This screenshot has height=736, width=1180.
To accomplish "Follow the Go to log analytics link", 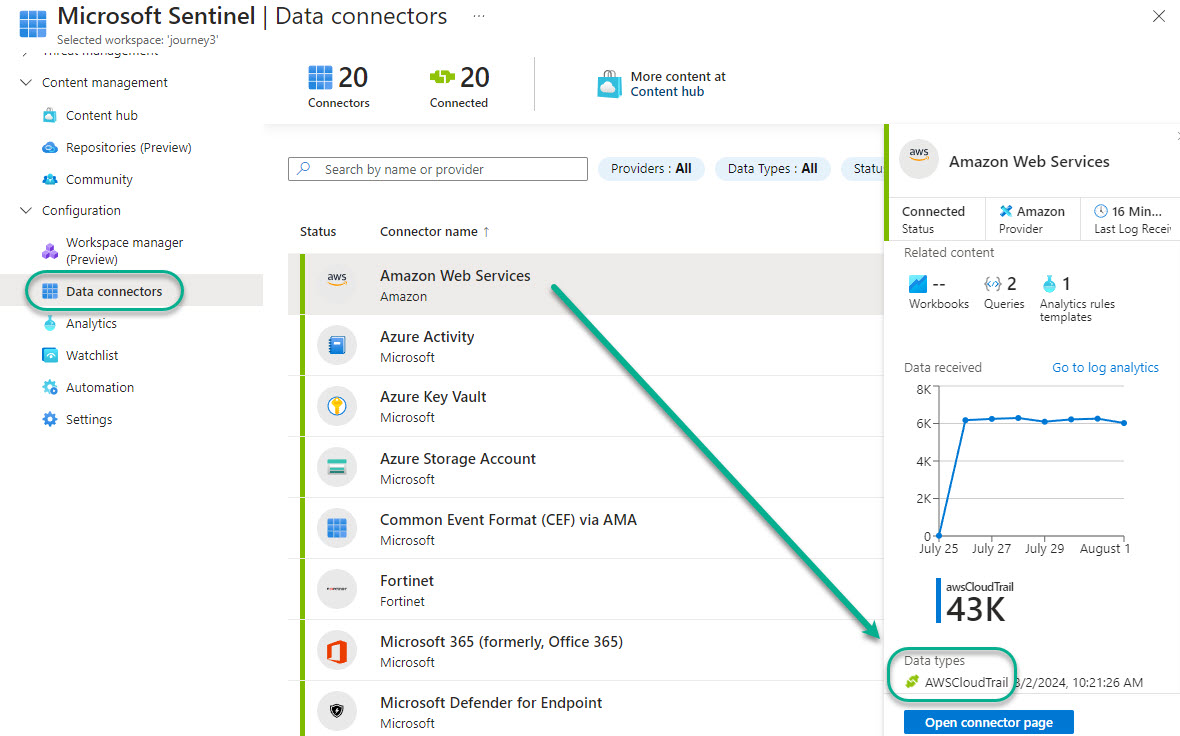I will 1105,368.
